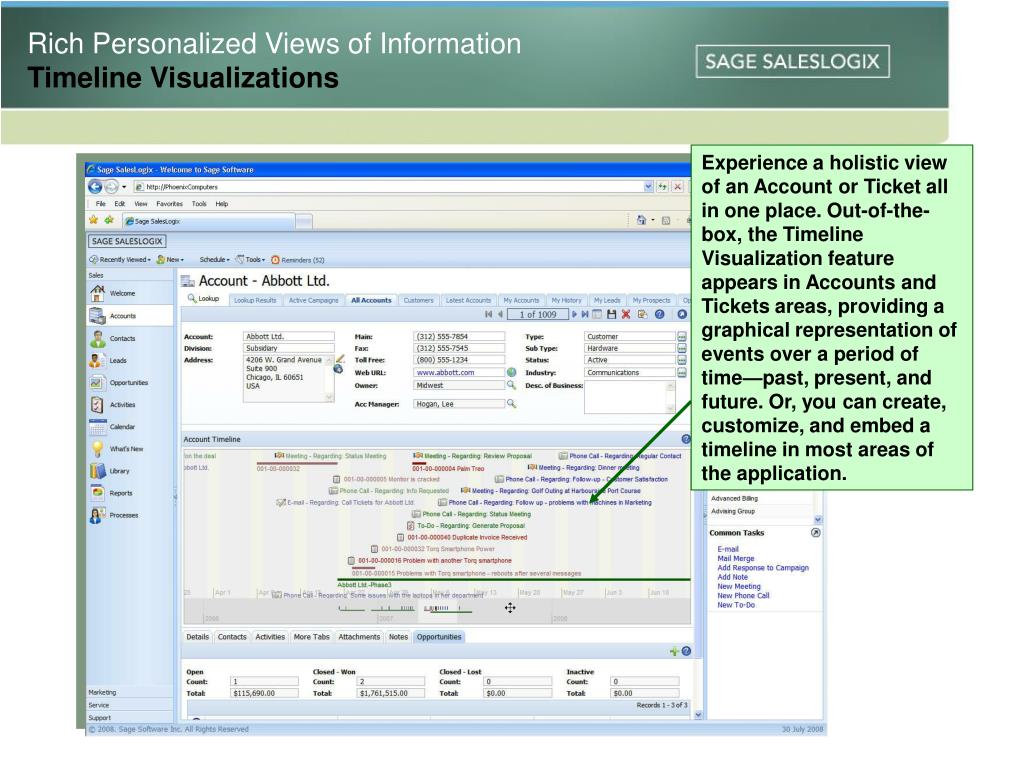Add opportunity with green plus icon

pos(674,651)
